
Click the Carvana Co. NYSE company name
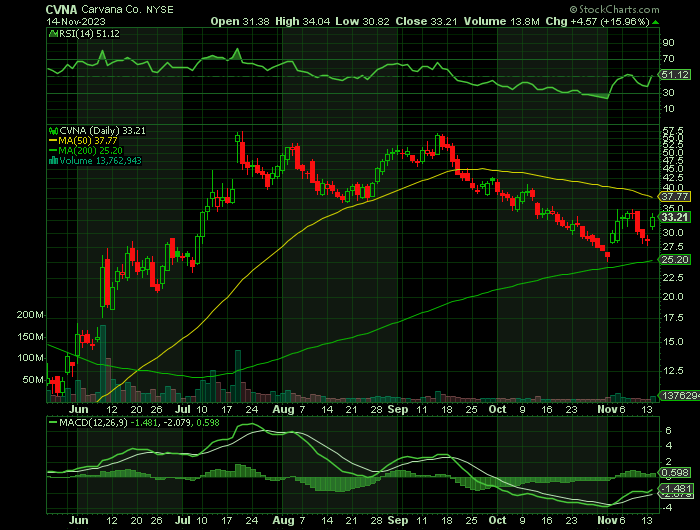coord(127,9)
